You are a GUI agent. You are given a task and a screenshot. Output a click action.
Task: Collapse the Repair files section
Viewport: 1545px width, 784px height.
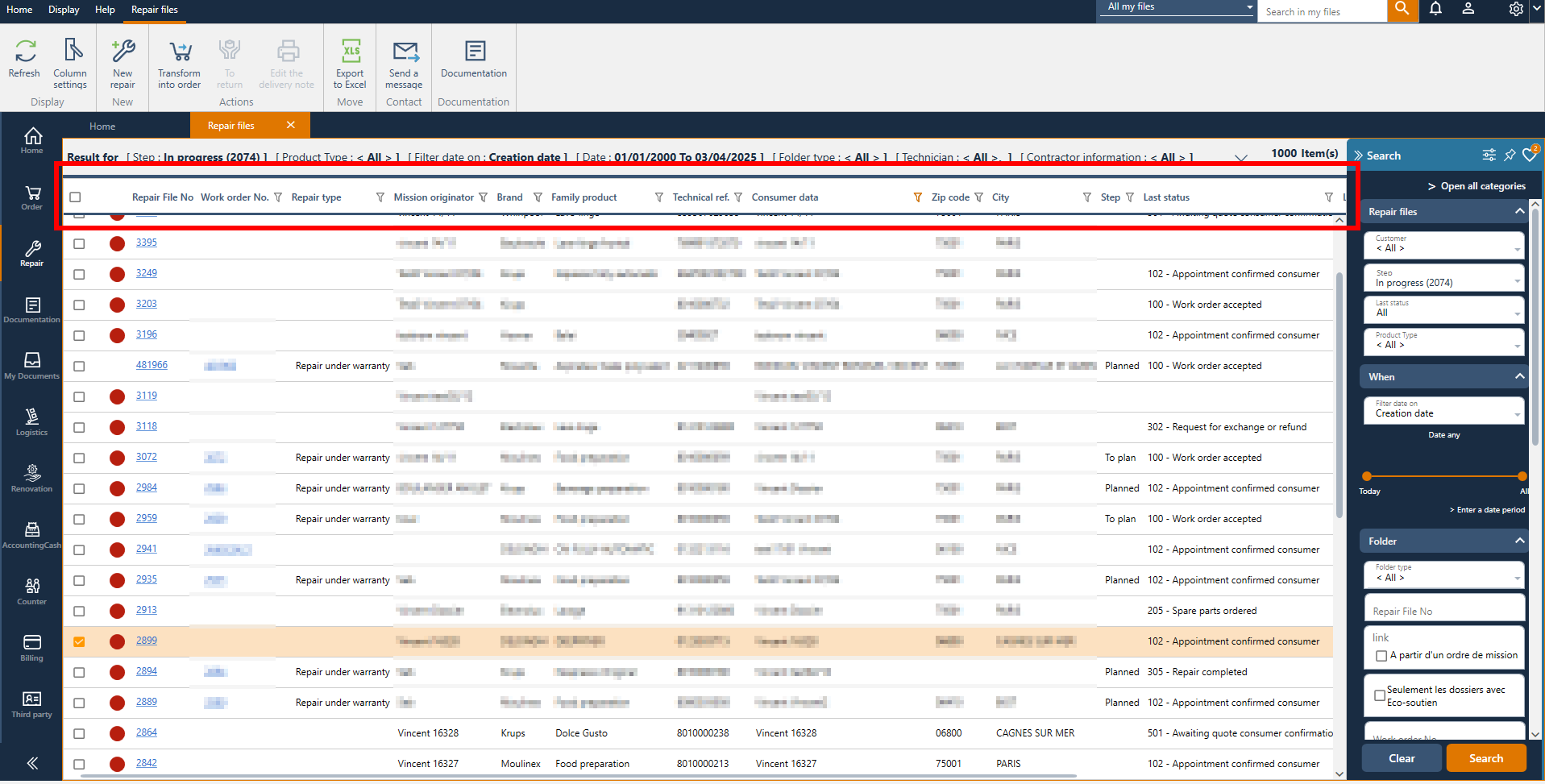click(x=1519, y=211)
